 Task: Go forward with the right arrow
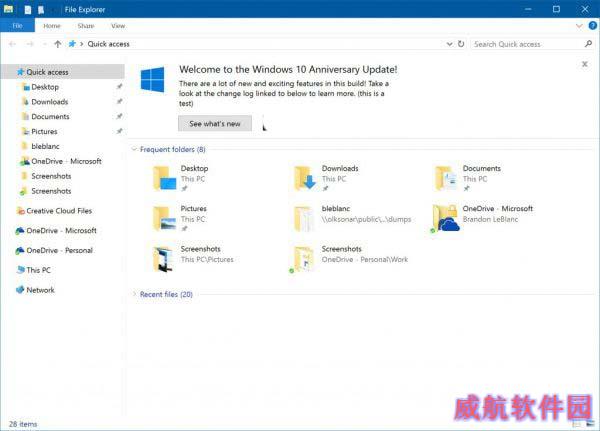tap(30, 44)
